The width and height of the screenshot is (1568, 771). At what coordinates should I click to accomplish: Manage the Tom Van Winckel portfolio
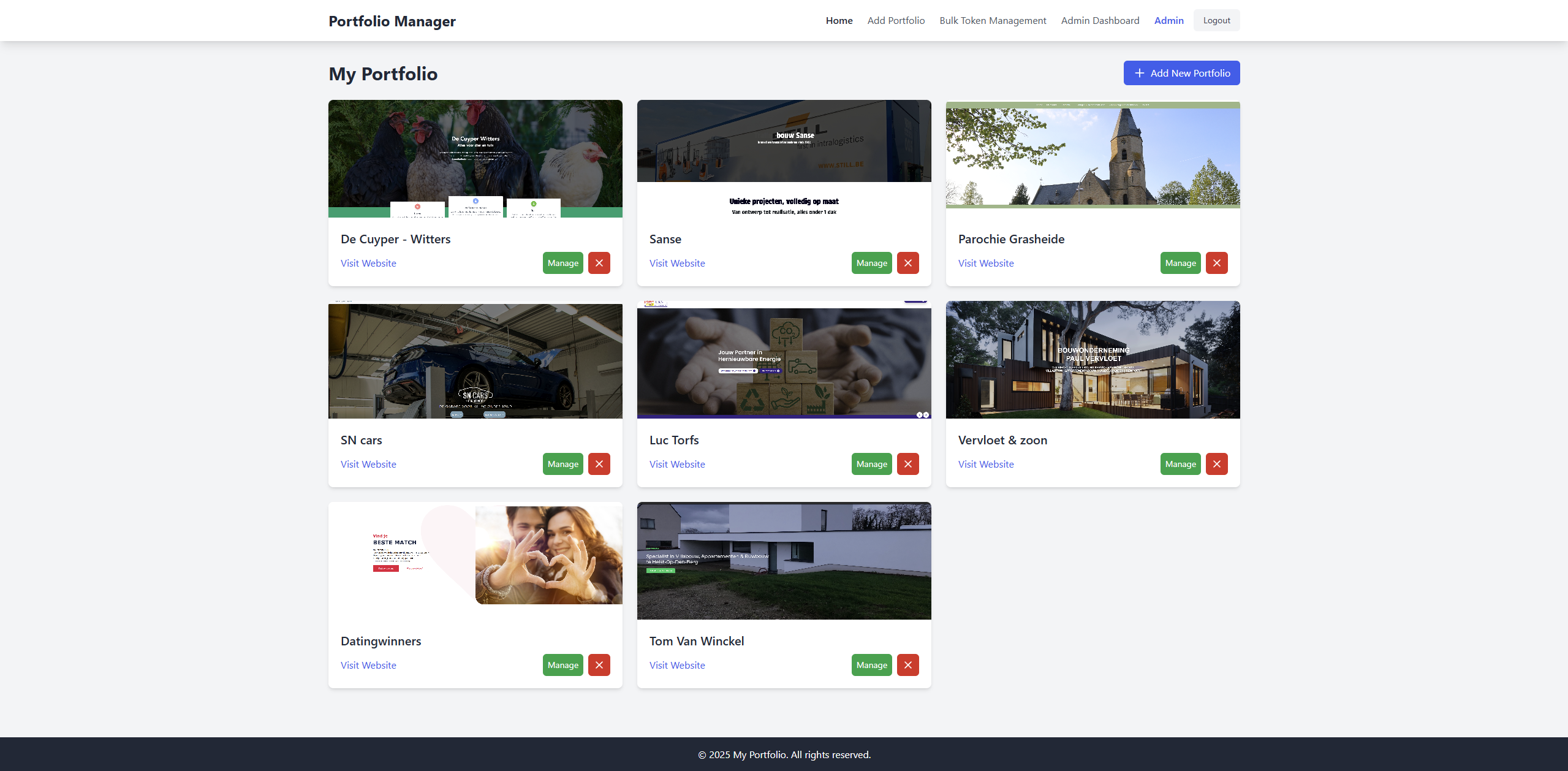click(x=871, y=665)
